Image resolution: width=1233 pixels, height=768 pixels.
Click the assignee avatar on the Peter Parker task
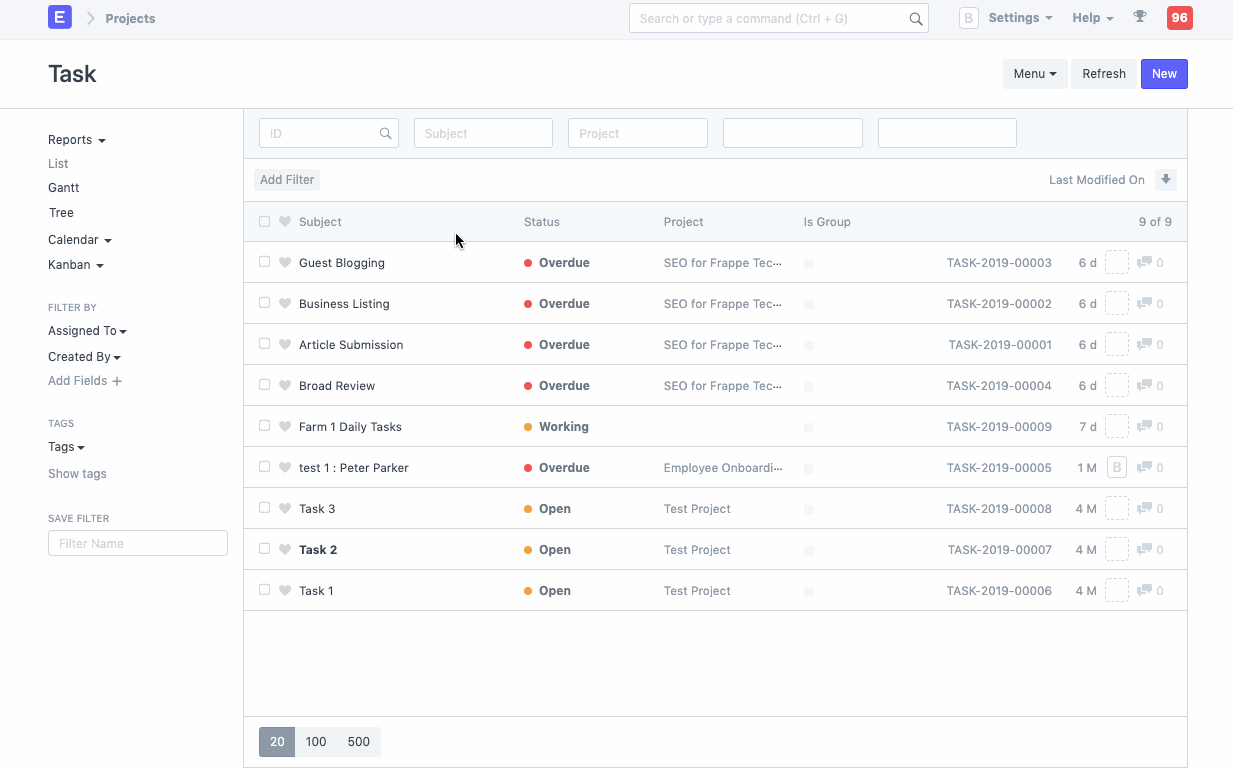coord(1117,467)
